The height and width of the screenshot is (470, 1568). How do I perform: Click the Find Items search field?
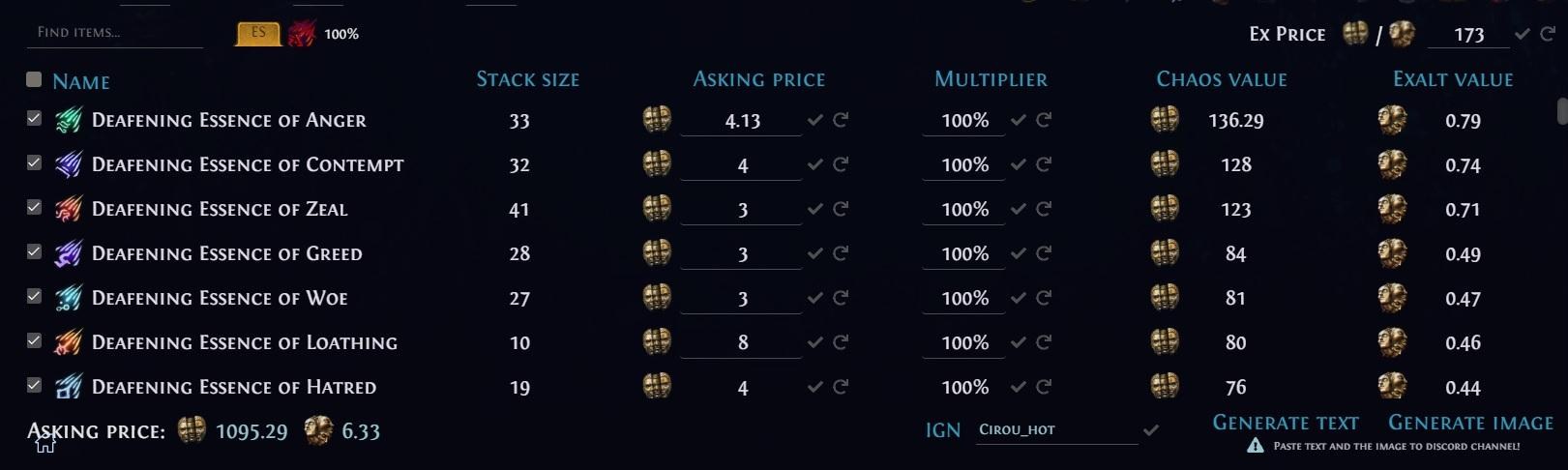point(115,33)
